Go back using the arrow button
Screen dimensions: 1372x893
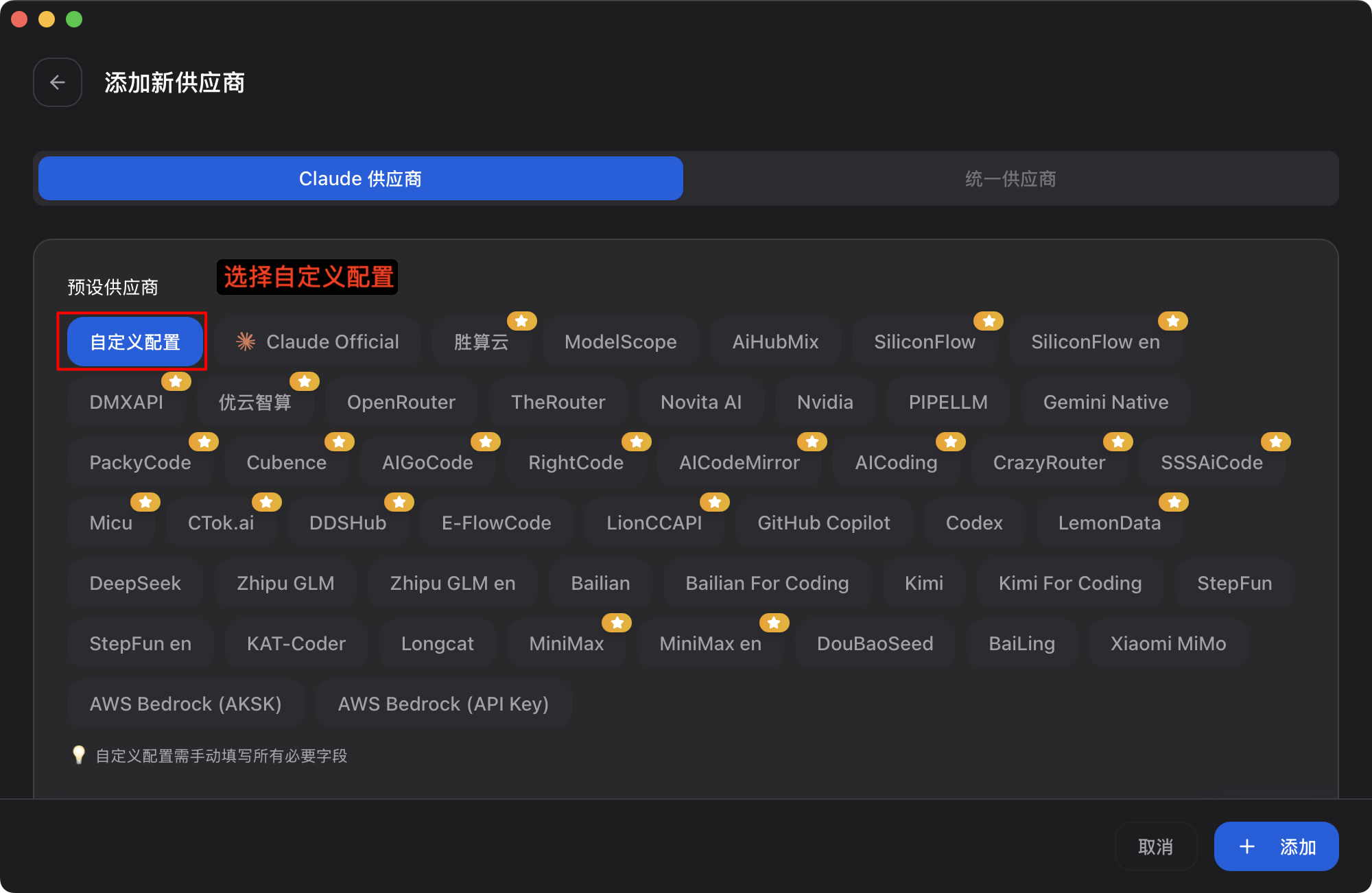point(58,82)
